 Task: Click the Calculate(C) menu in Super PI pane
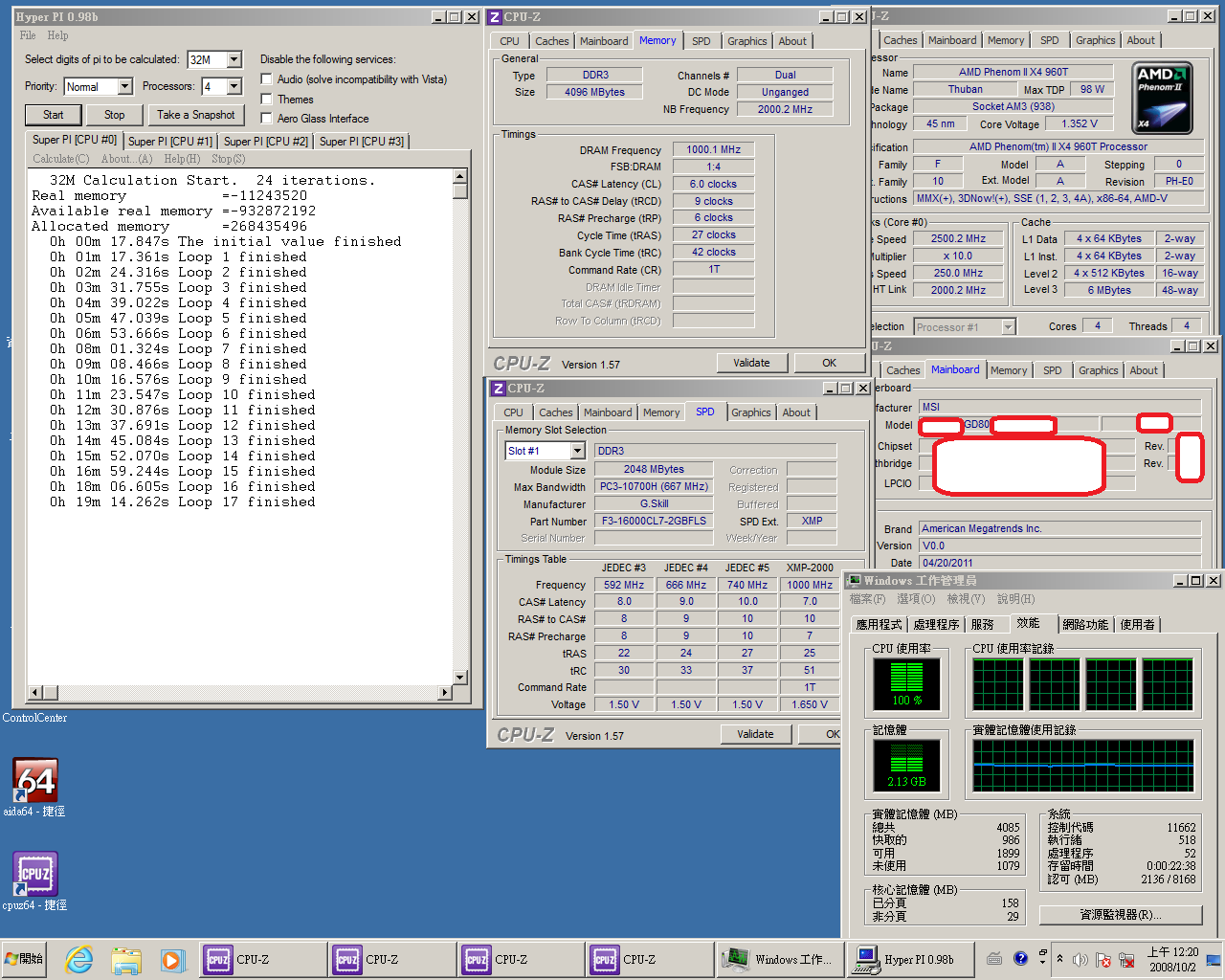pyautogui.click(x=60, y=159)
